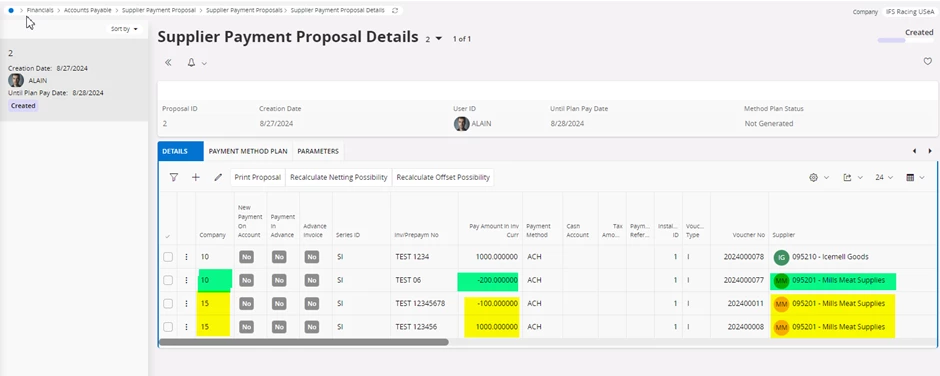The image size is (940, 376).
Task: Open the table gear settings icon
Action: (814, 178)
